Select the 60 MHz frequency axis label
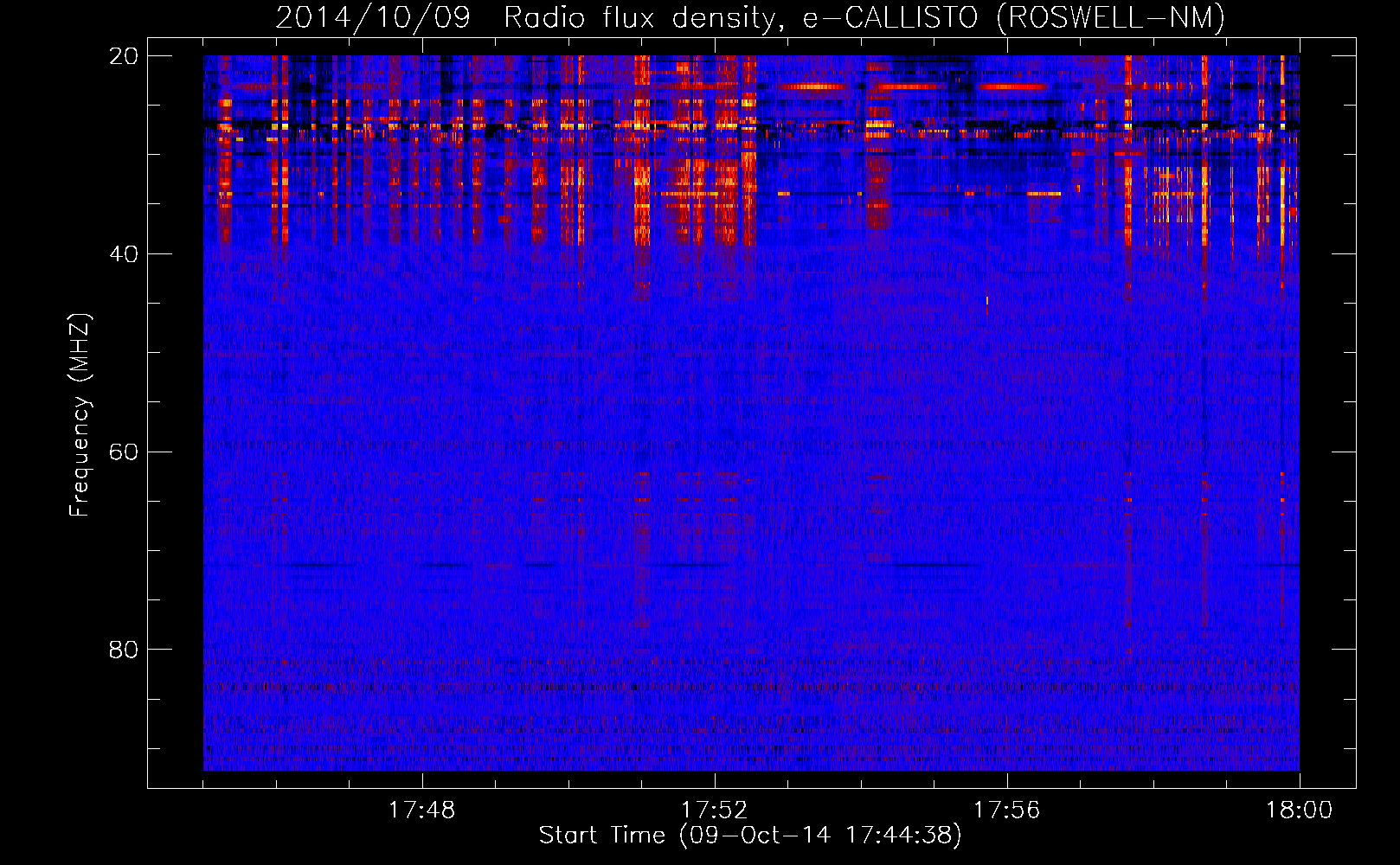The image size is (1400, 865). point(124,452)
